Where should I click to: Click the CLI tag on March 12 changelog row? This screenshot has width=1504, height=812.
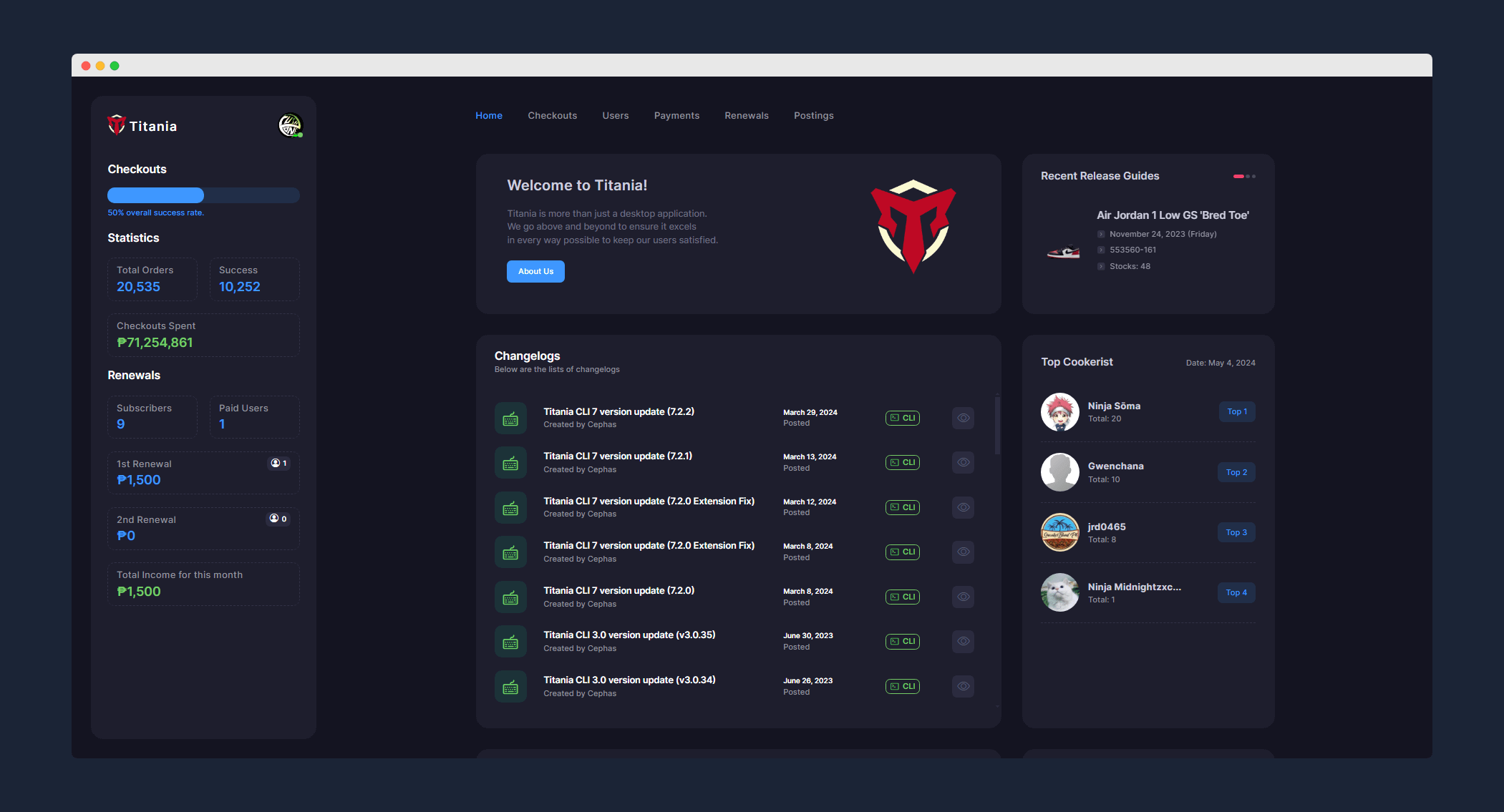903,507
